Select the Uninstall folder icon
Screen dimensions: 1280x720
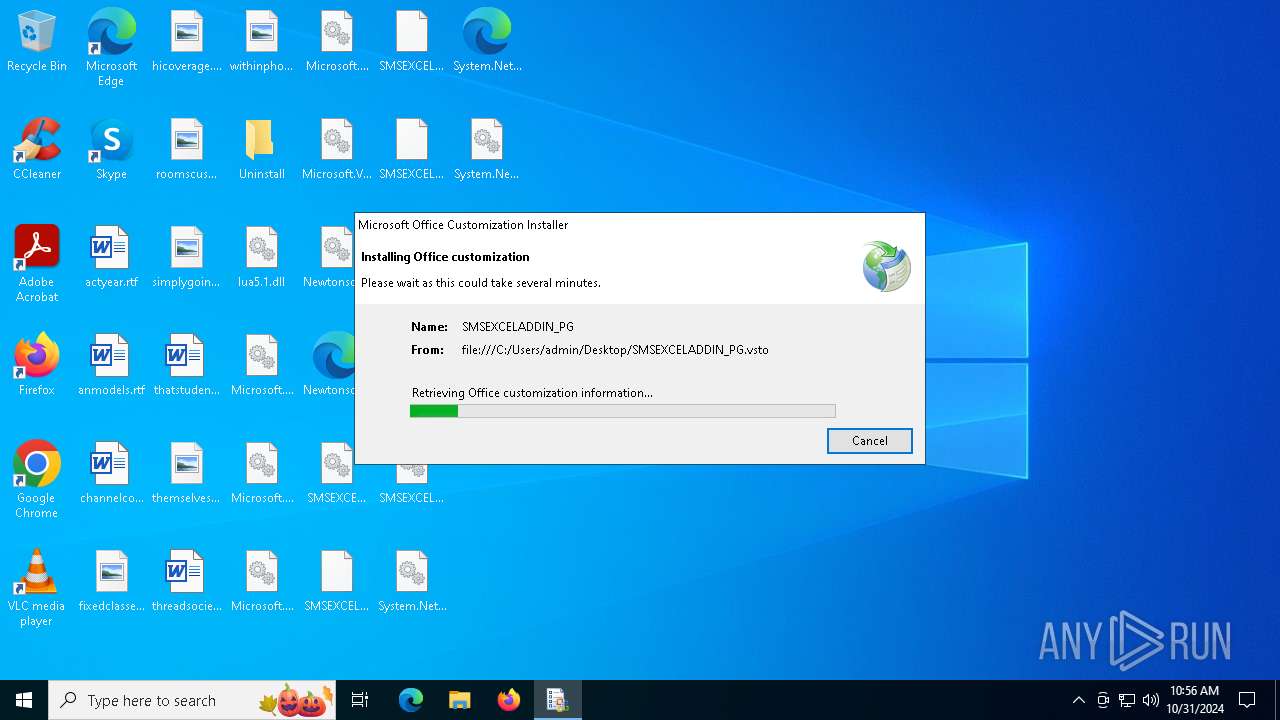click(x=261, y=150)
